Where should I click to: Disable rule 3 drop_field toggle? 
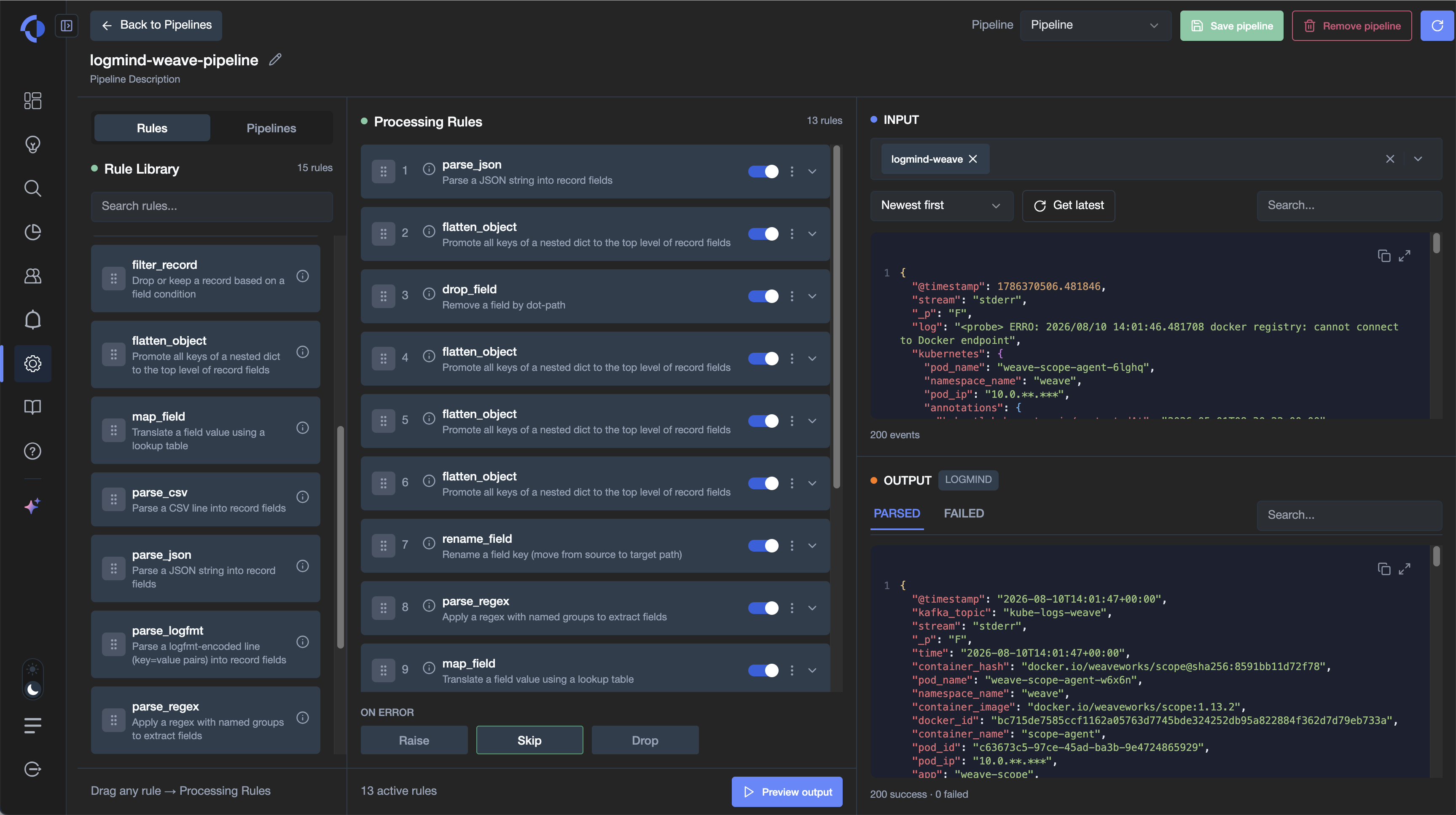(763, 296)
